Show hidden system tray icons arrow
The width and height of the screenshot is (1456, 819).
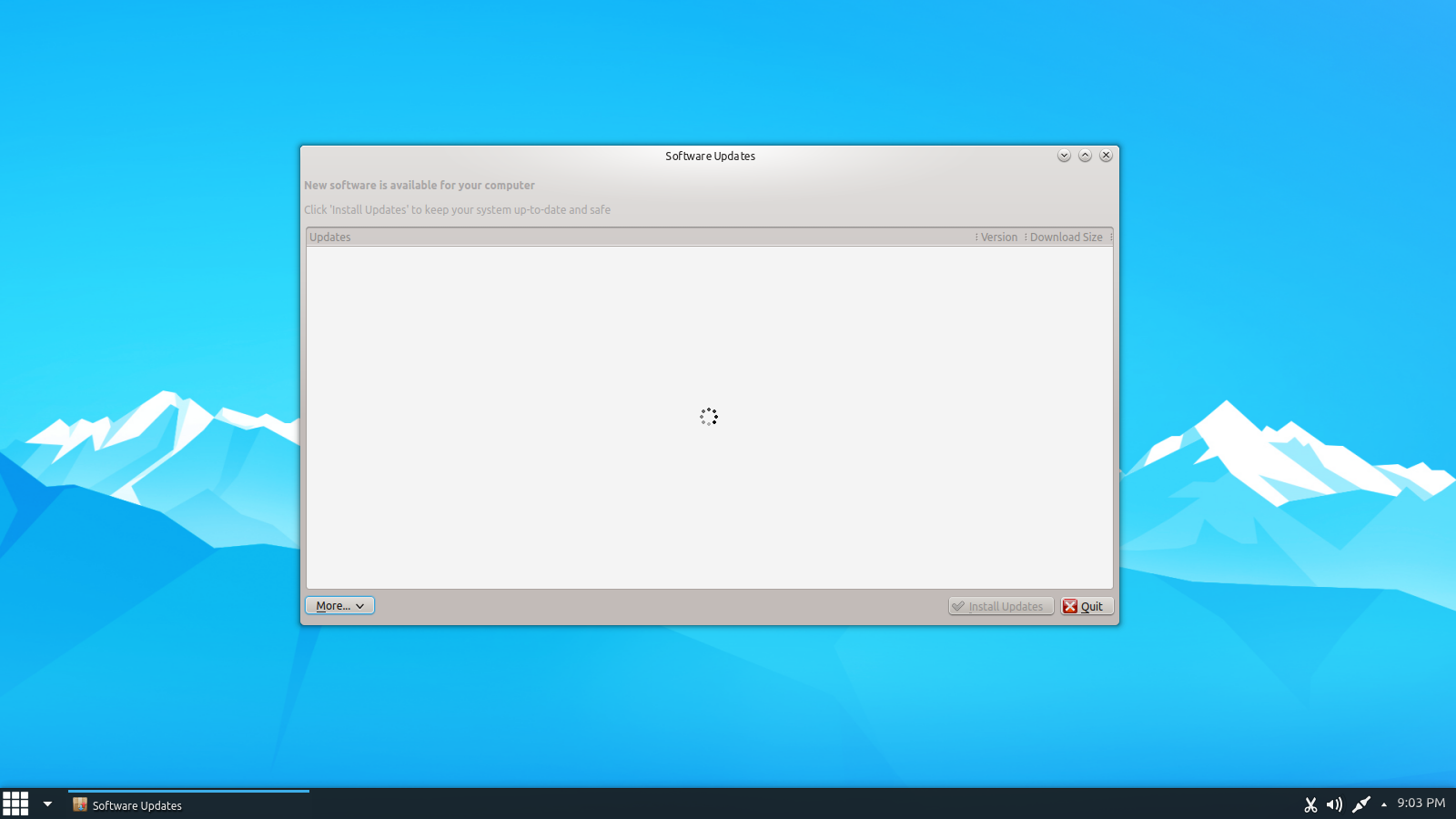[x=1384, y=804]
